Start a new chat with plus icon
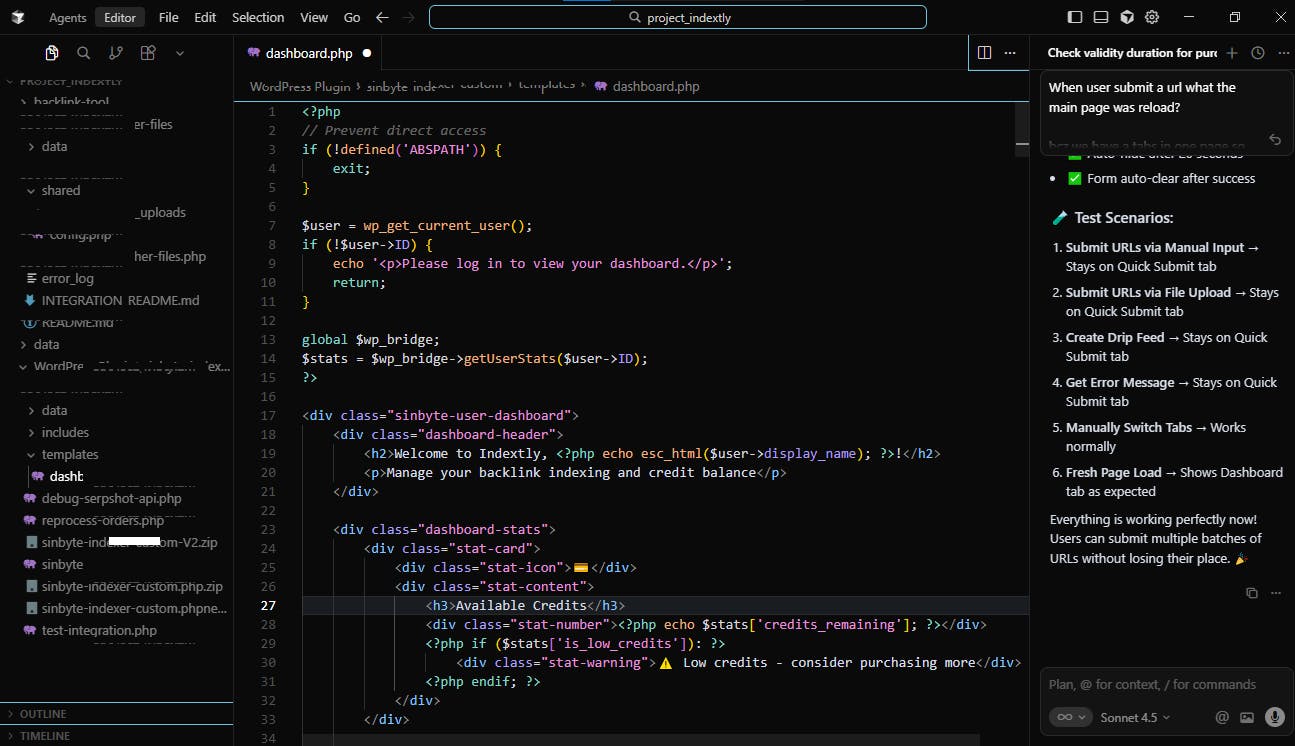The height and width of the screenshot is (746, 1295). [1232, 53]
